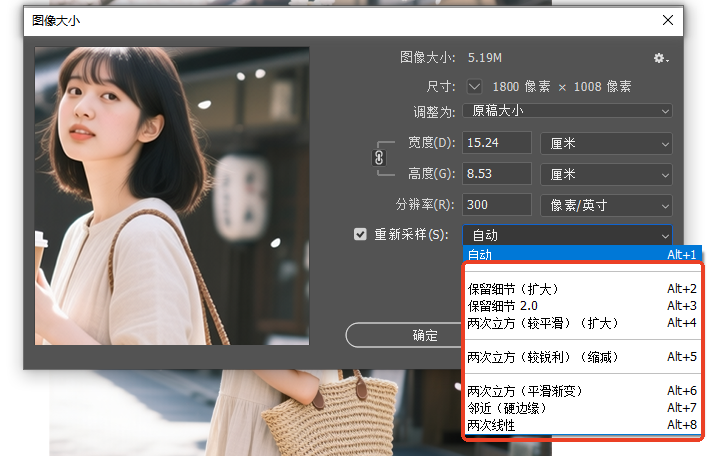
Task: Open the width unit 厘米 dropdown
Action: tap(605, 143)
